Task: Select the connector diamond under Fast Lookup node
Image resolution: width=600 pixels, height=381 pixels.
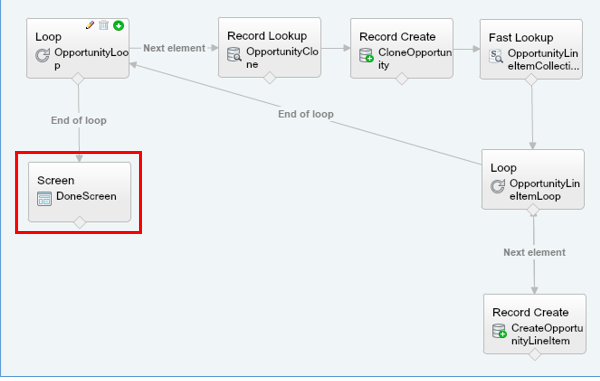Action: pos(532,80)
